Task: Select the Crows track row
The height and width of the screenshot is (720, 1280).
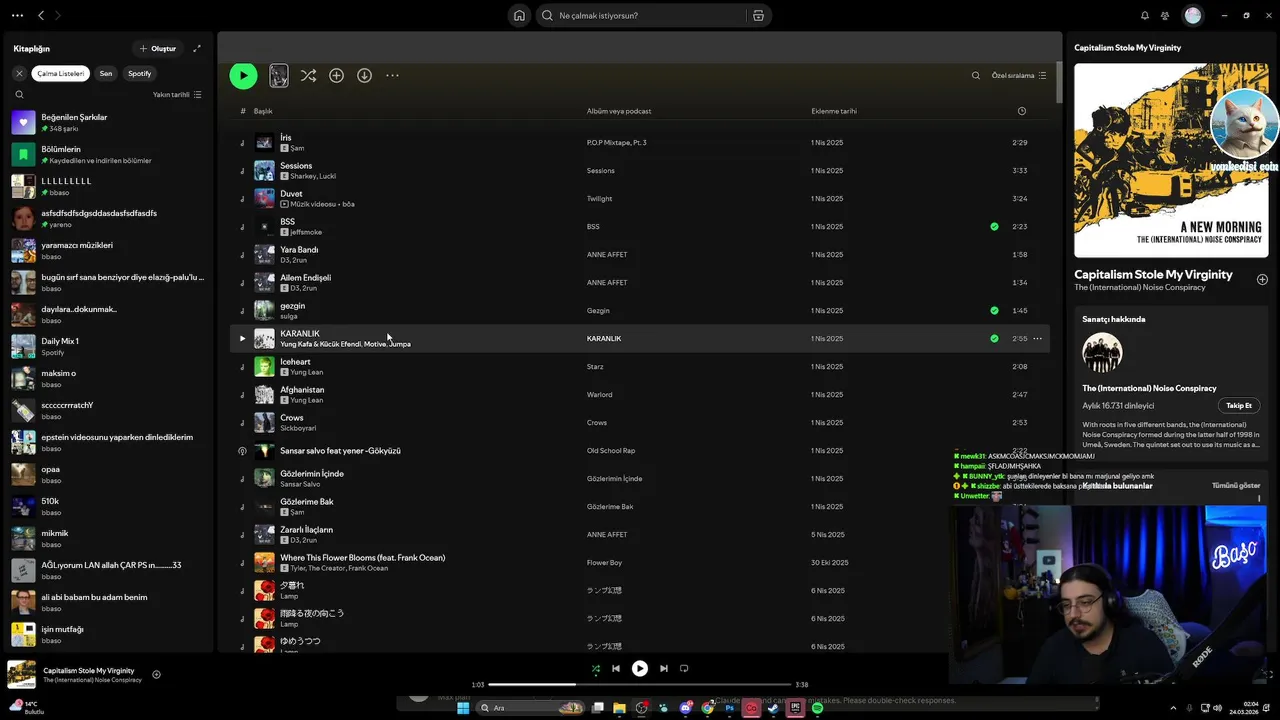Action: tap(640, 422)
